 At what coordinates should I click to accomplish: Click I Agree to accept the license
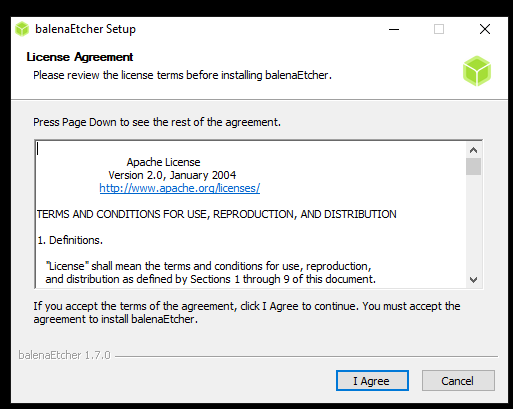point(372,380)
